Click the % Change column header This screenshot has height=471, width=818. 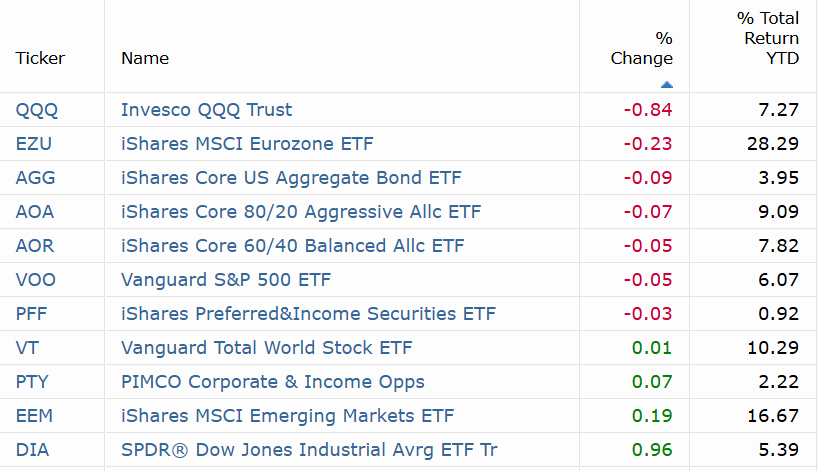(x=642, y=48)
